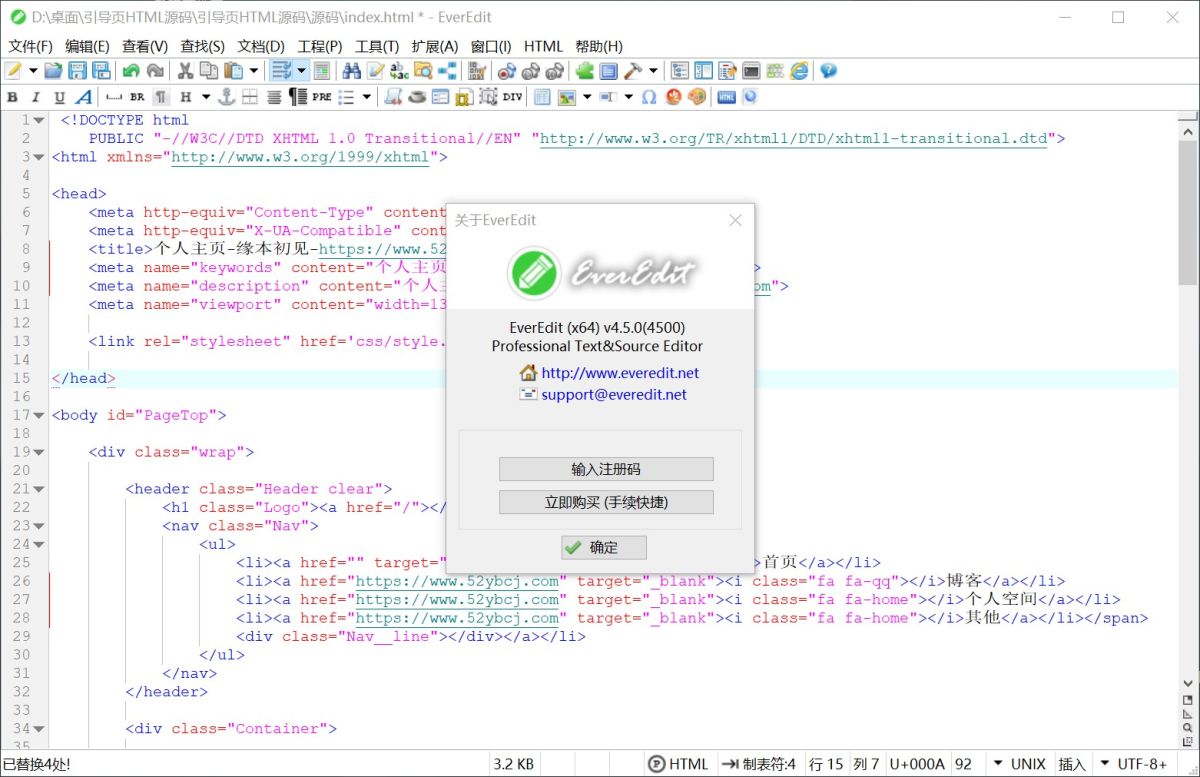Click the Copy icon in toolbar

point(209,71)
